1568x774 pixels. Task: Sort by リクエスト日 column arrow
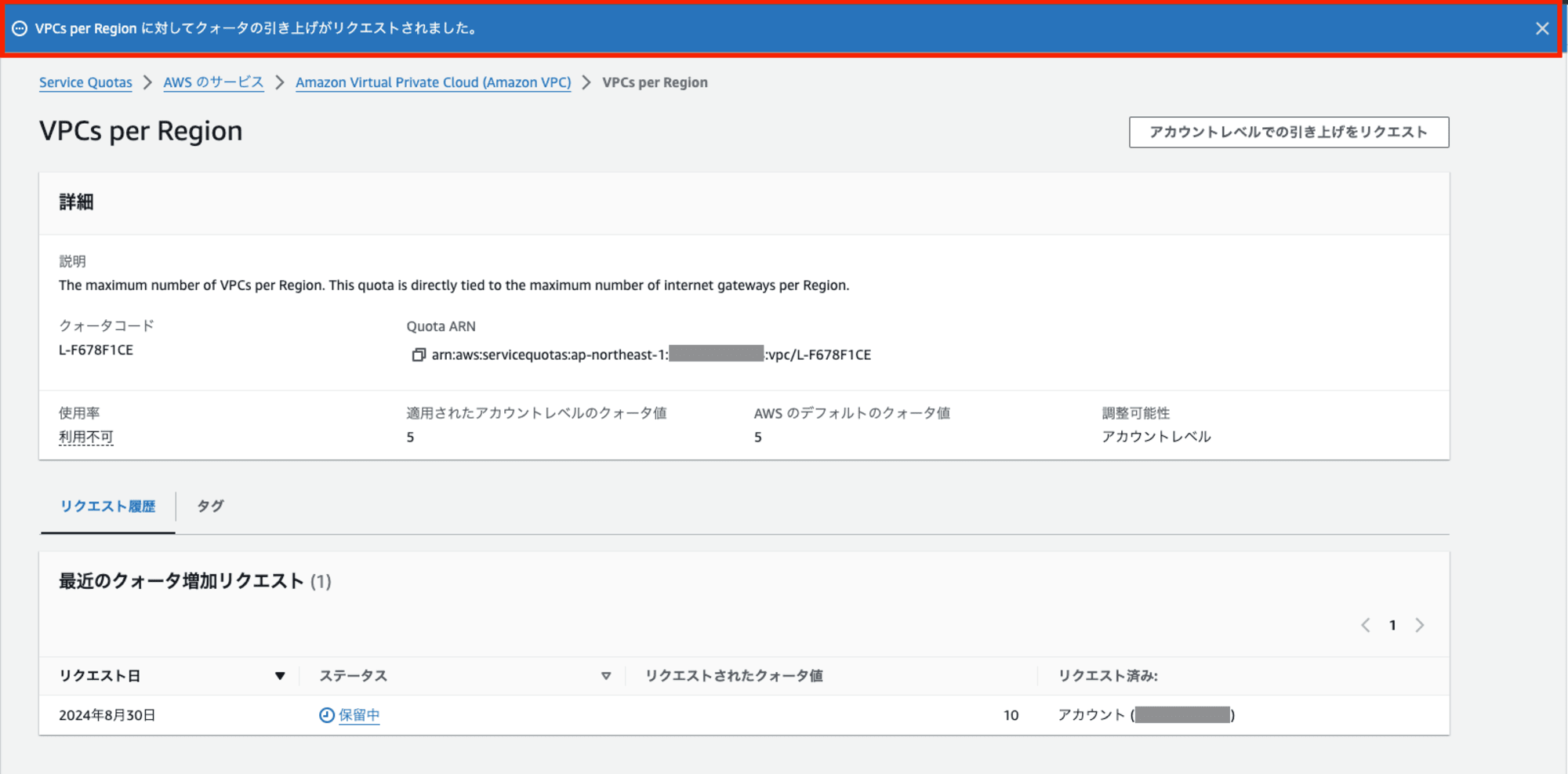coord(280,676)
